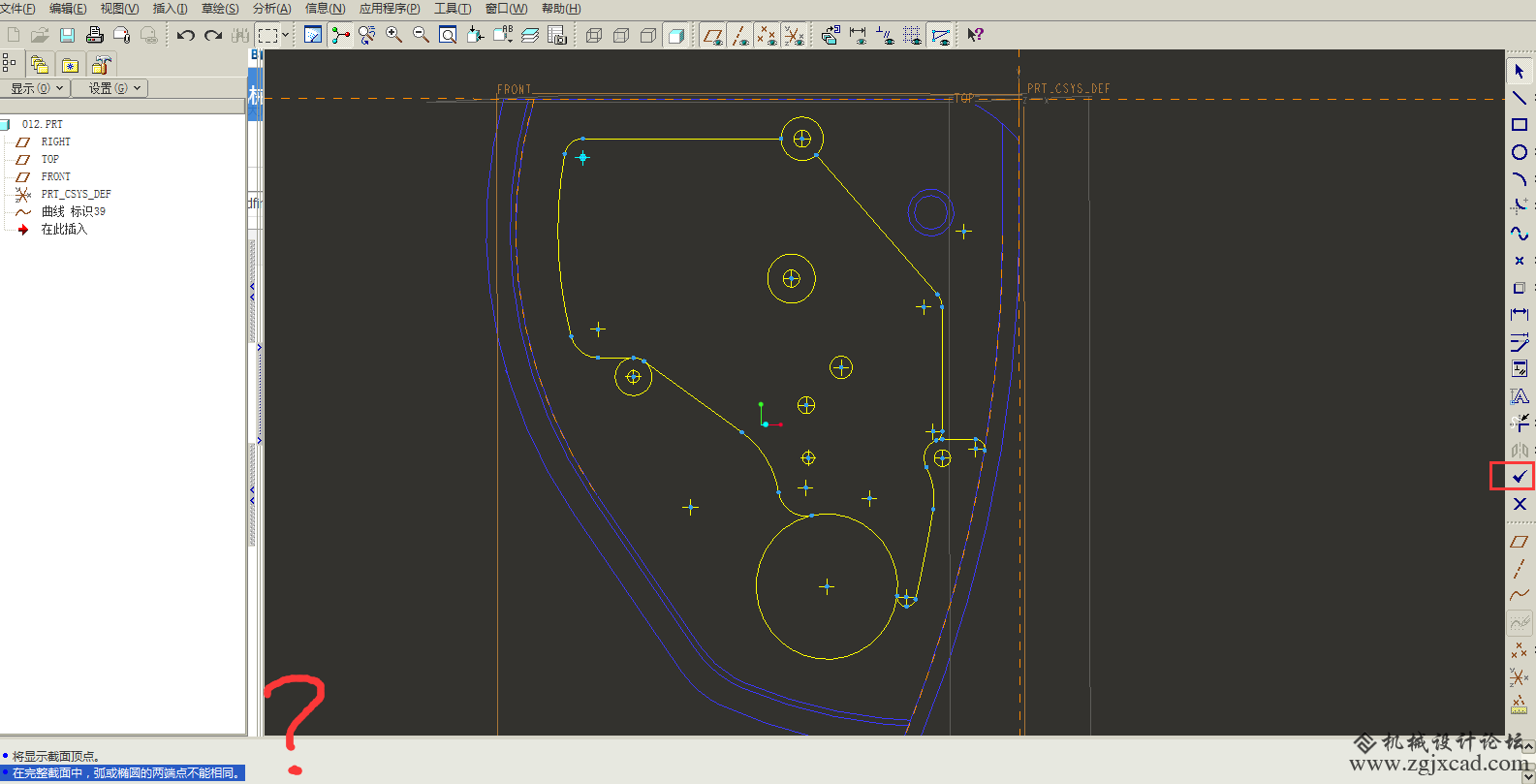Select PRT_CSYS_DEF in the model tree
This screenshot has width=1536, height=784.
tap(76, 194)
